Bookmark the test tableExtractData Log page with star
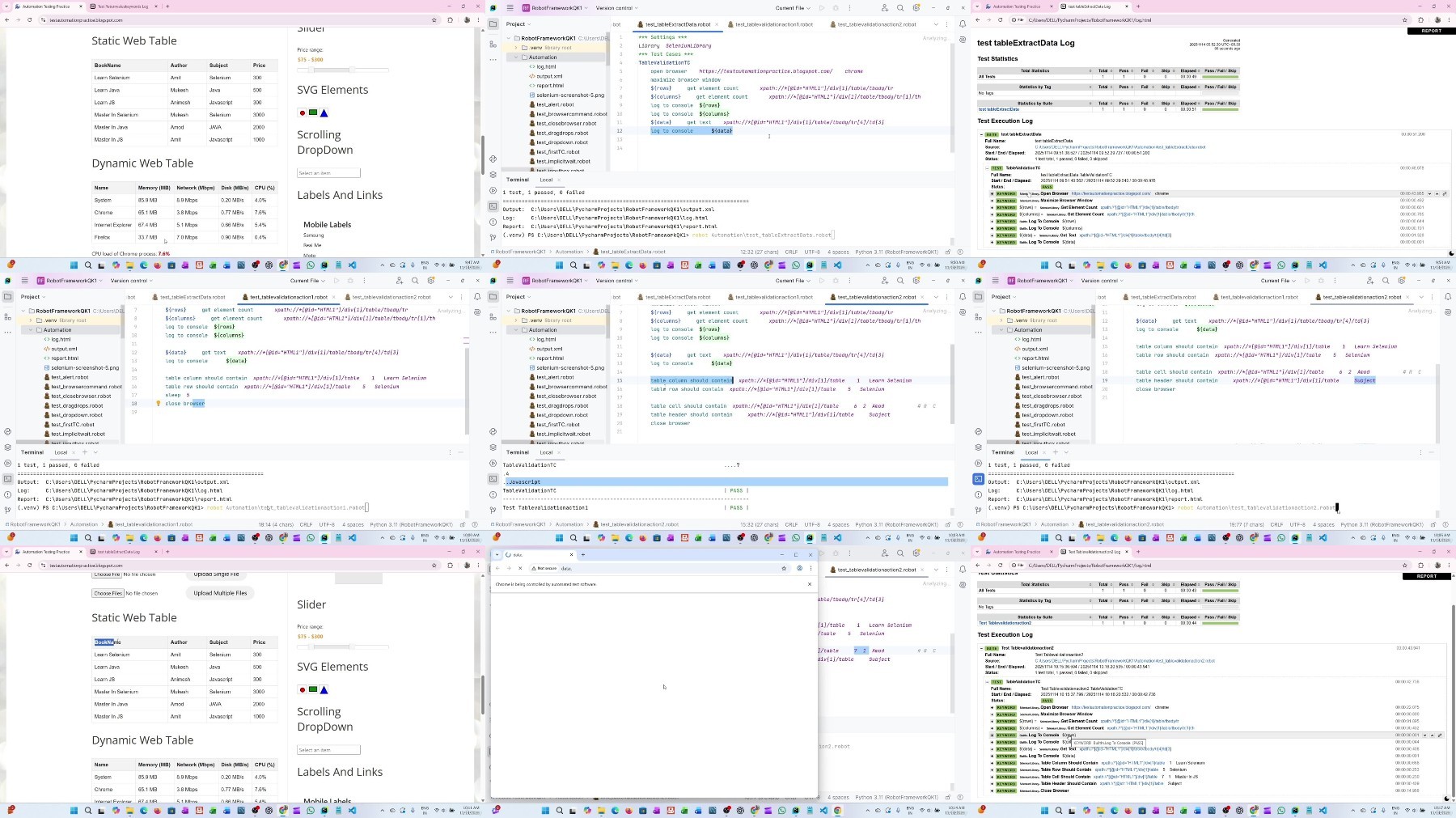1456x818 pixels. click(1405, 19)
